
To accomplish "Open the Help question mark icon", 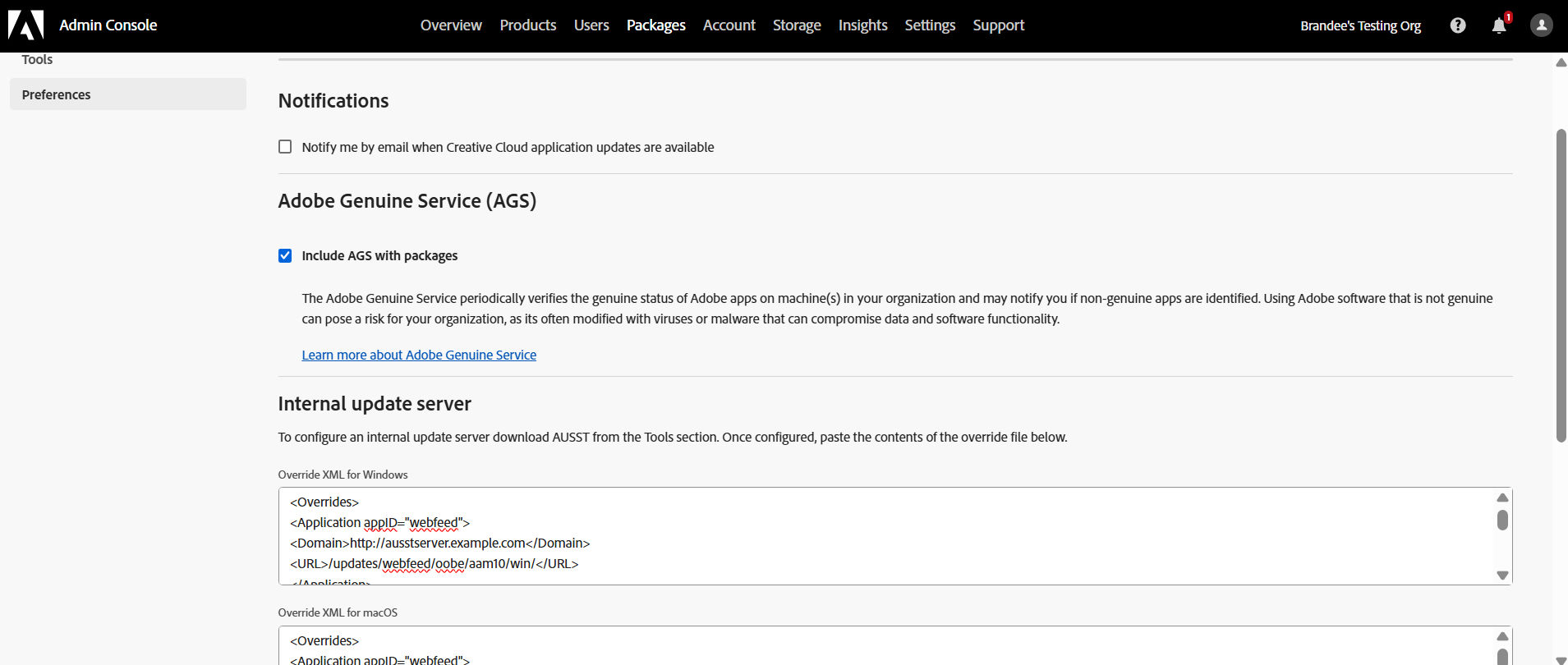I will pyautogui.click(x=1458, y=25).
